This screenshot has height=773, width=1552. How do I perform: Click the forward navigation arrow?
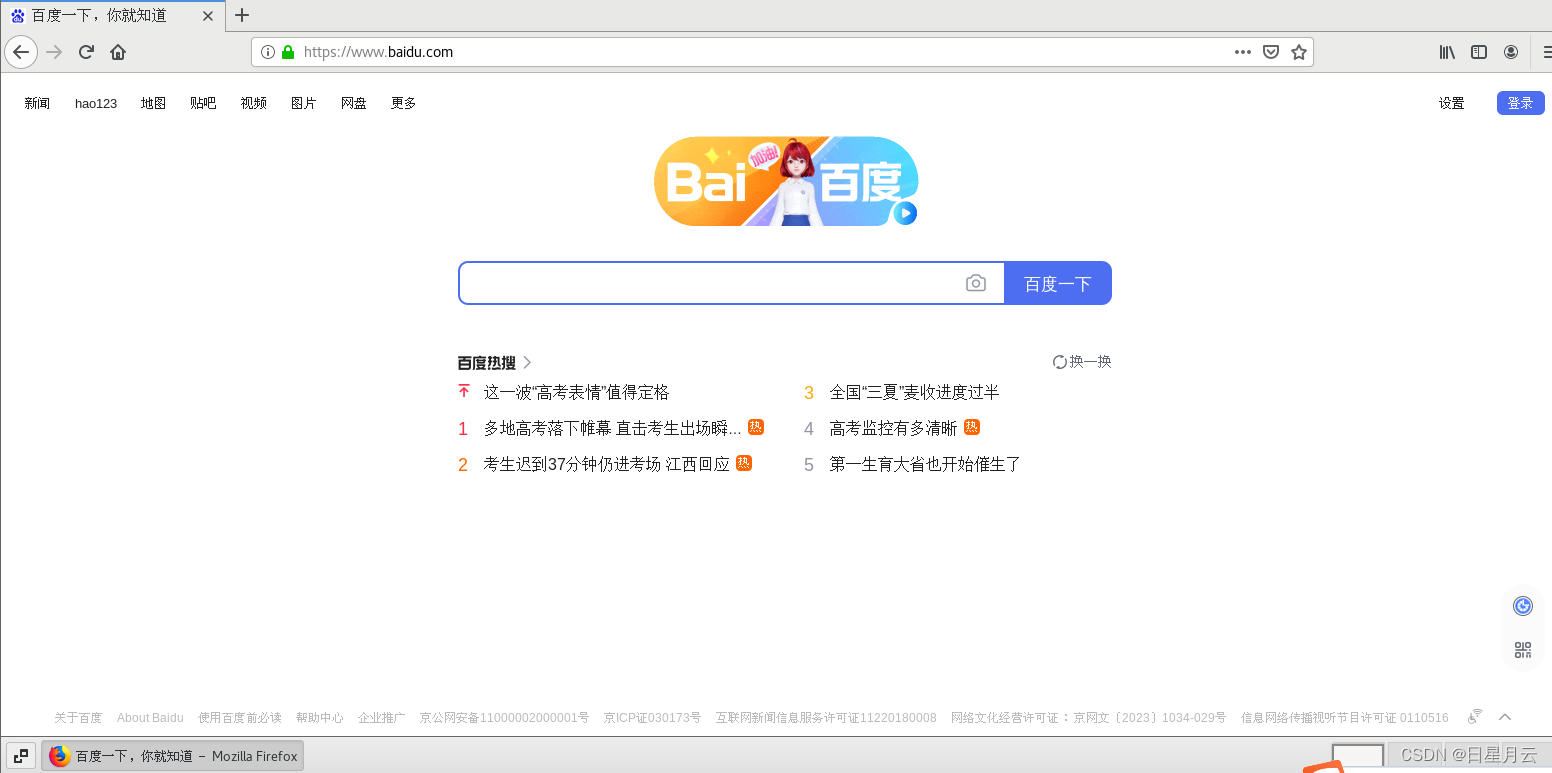pyautogui.click(x=55, y=52)
